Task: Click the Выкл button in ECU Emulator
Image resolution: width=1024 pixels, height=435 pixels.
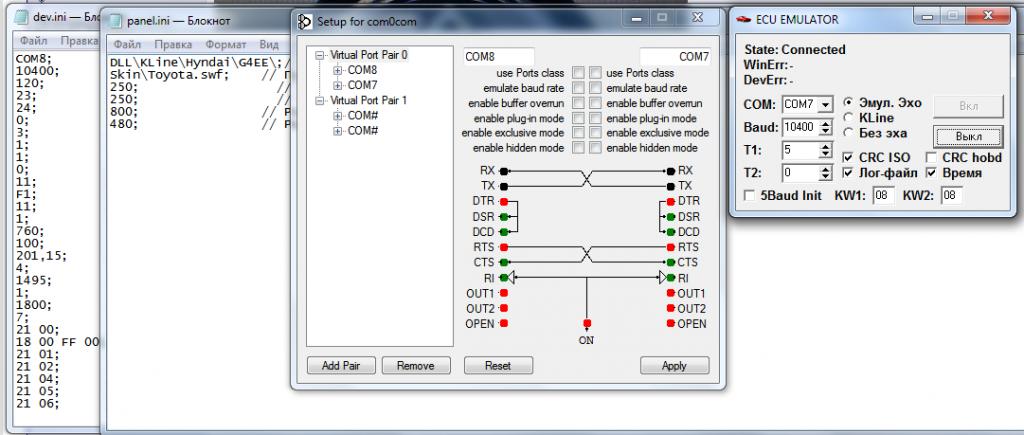Action: coord(968,135)
